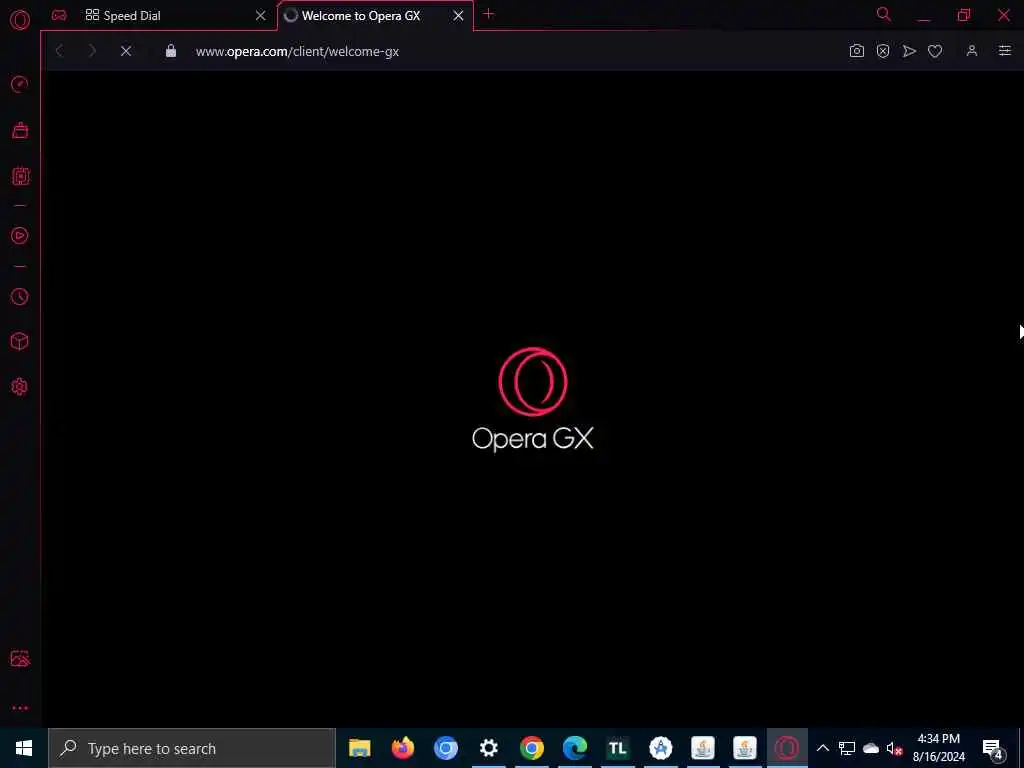1024x768 pixels.
Task: Open the Player sidebar icon
Action: point(20,236)
